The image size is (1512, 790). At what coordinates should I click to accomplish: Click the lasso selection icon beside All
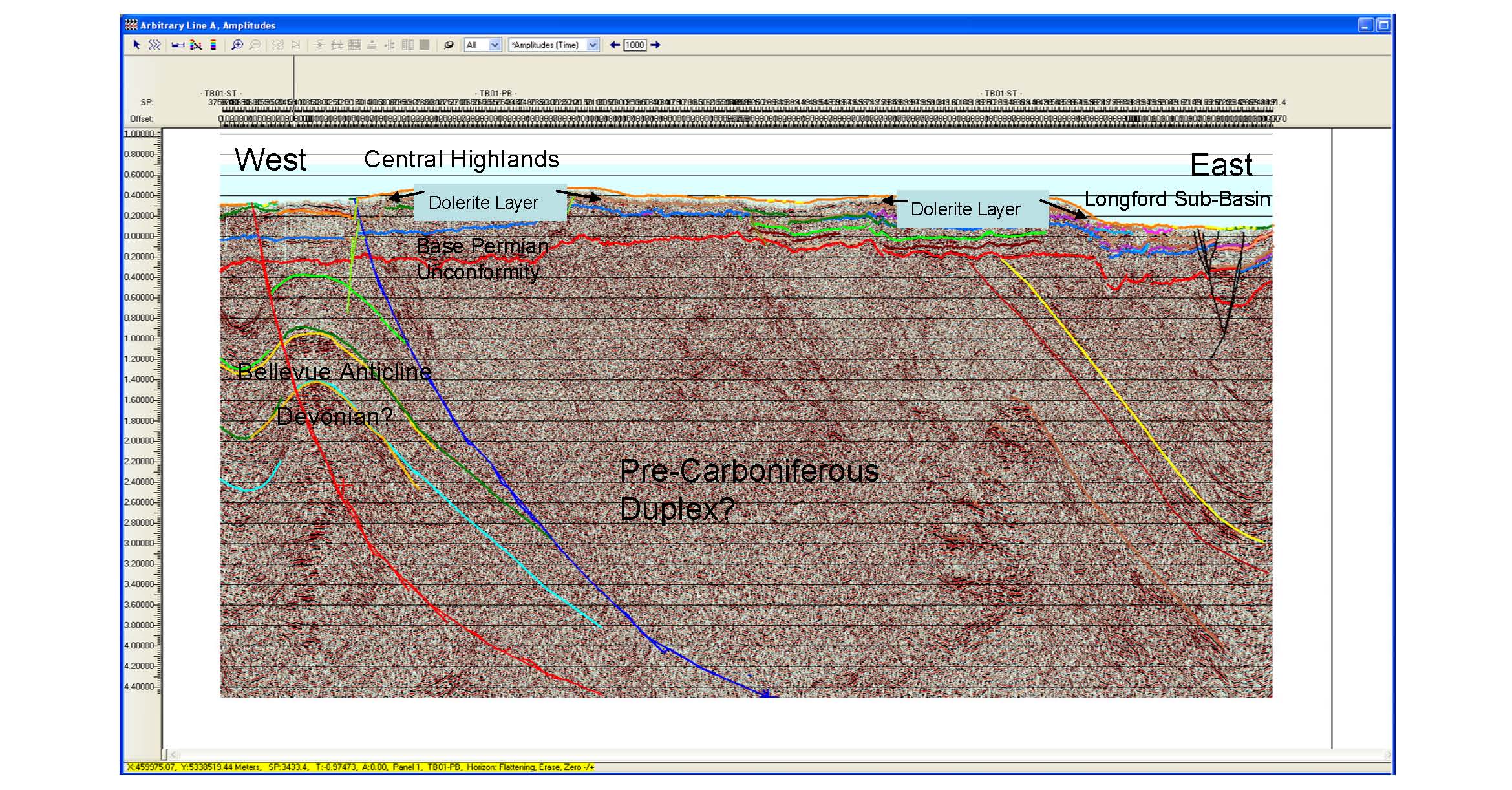[448, 45]
